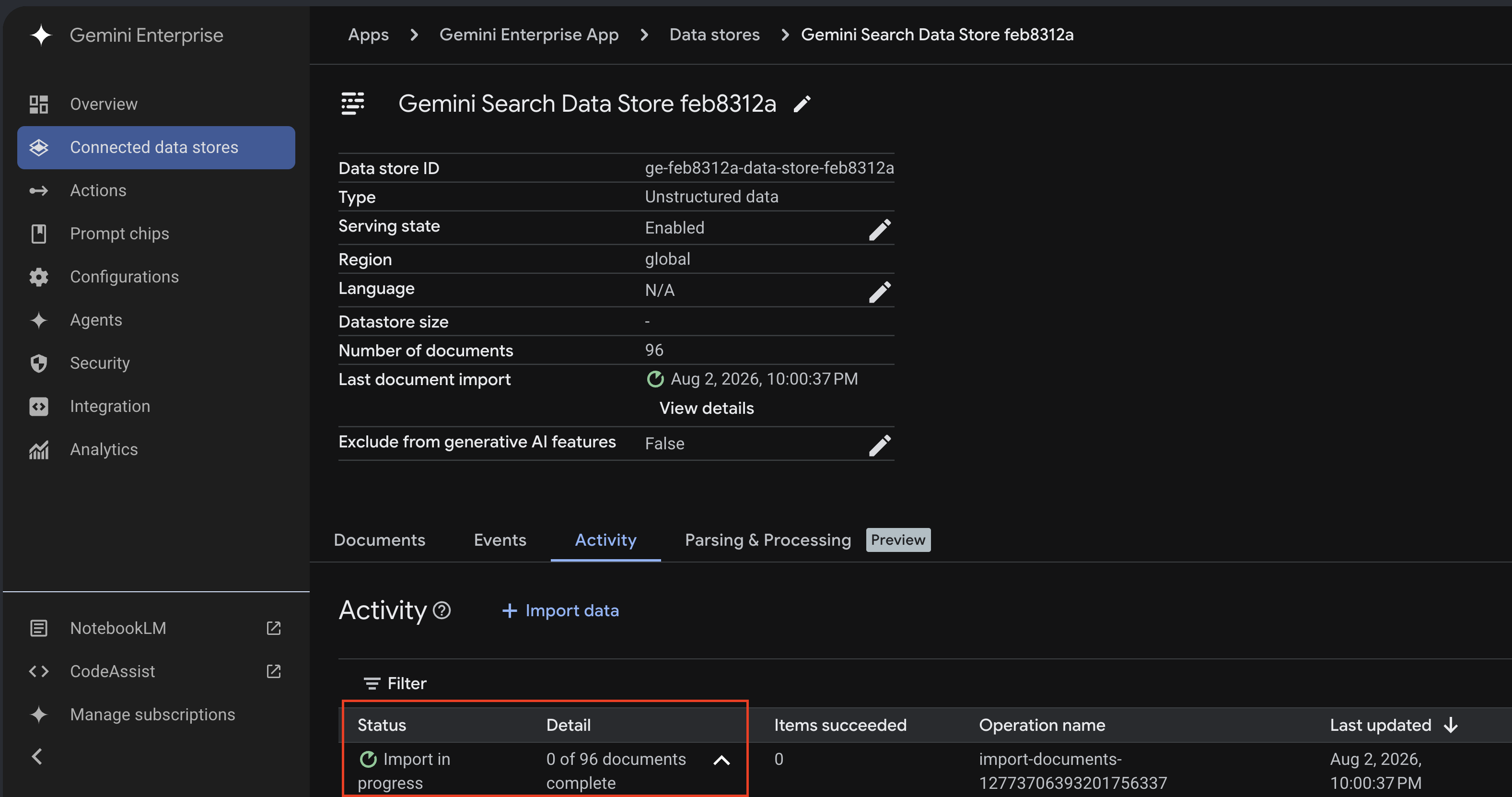Image resolution: width=1512 pixels, height=797 pixels.
Task: Collapse the import detail row chevron
Action: pyautogui.click(x=721, y=760)
